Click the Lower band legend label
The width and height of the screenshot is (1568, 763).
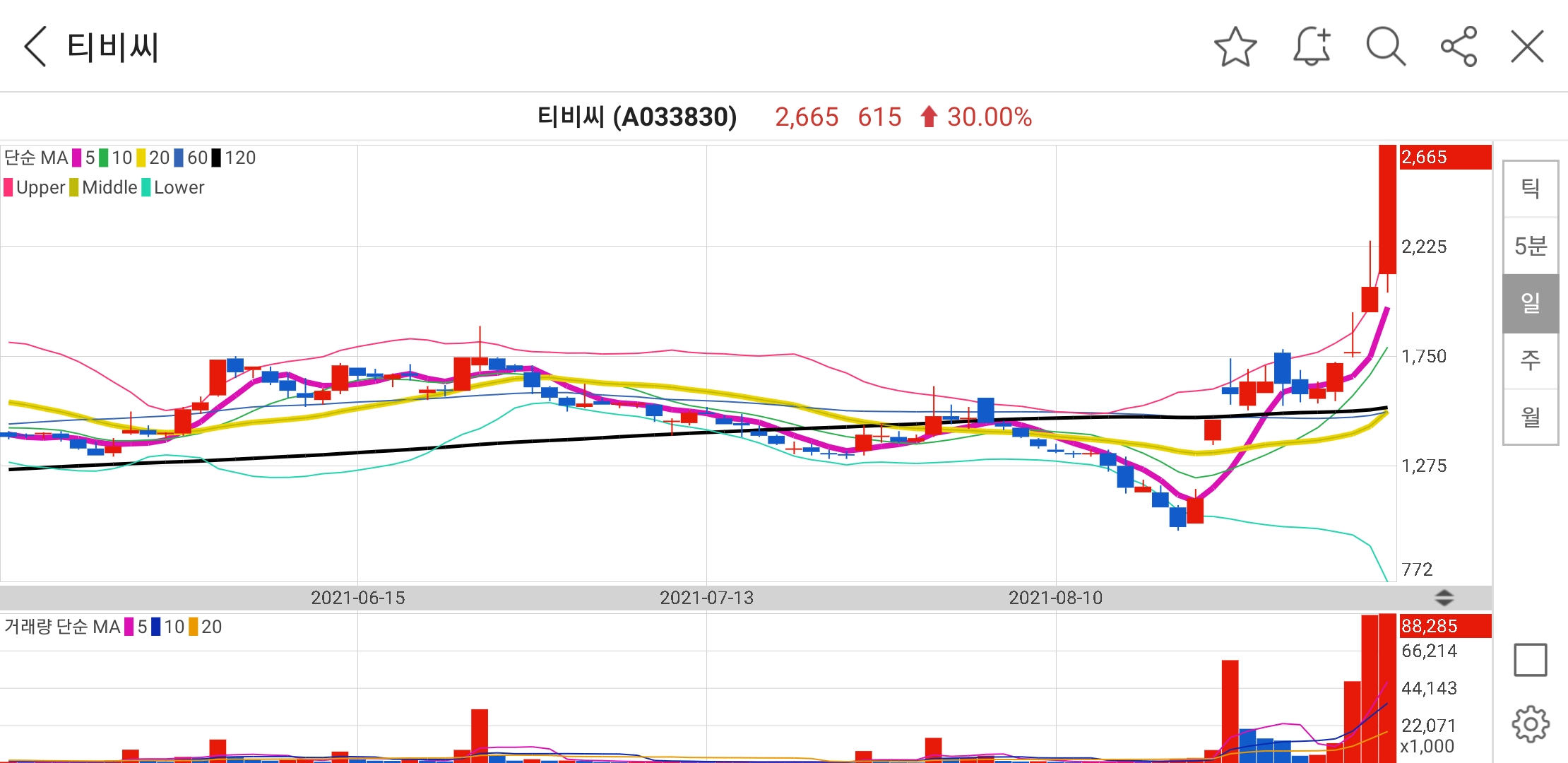click(179, 187)
